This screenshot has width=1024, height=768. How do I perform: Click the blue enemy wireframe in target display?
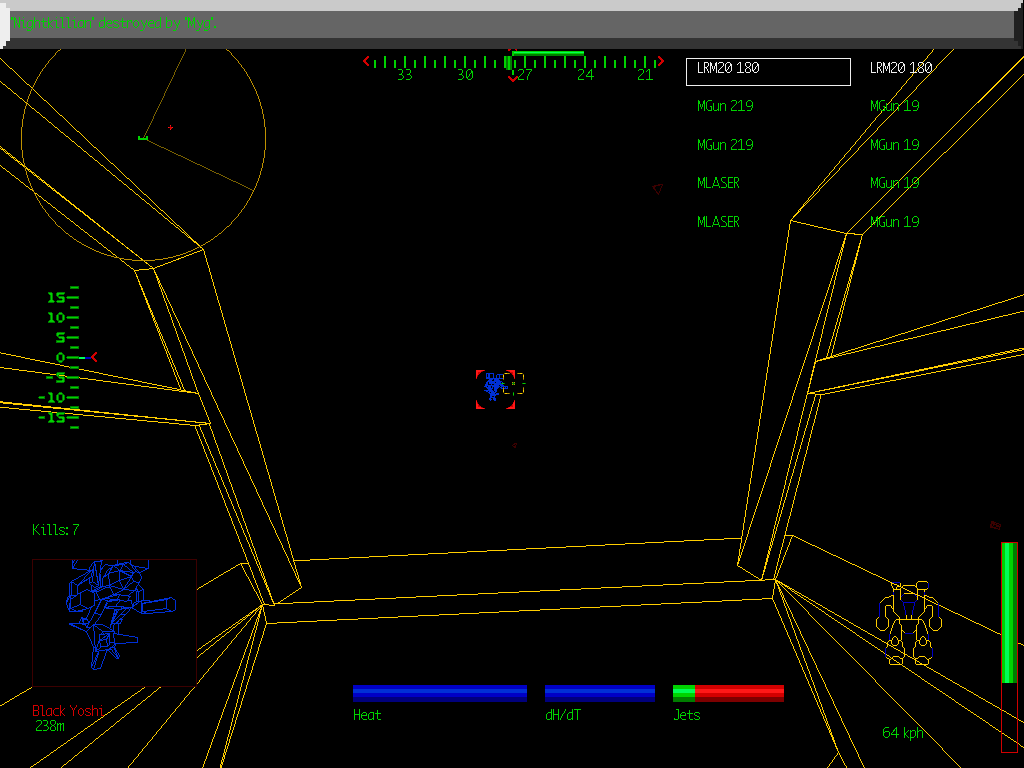point(113,618)
